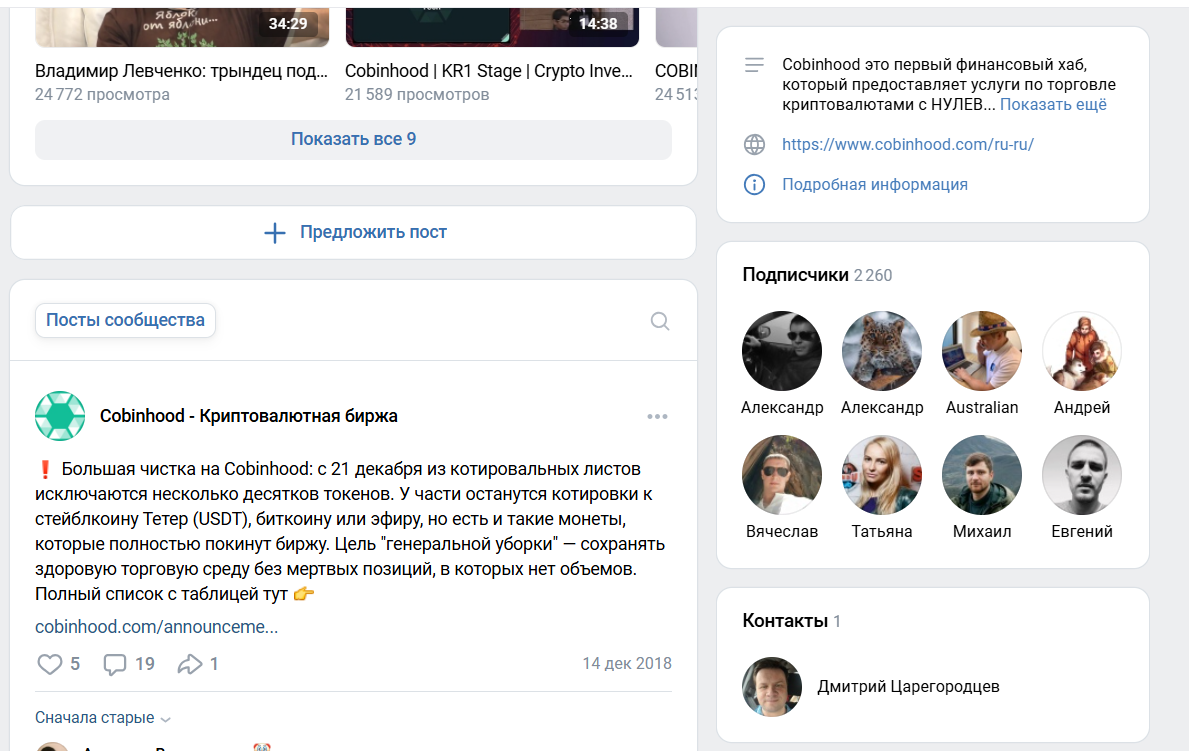Image resolution: width=1189 pixels, height=751 pixels.
Task: Open the "Подписчики" subscribers list header
Action: pyautogui.click(x=795, y=275)
